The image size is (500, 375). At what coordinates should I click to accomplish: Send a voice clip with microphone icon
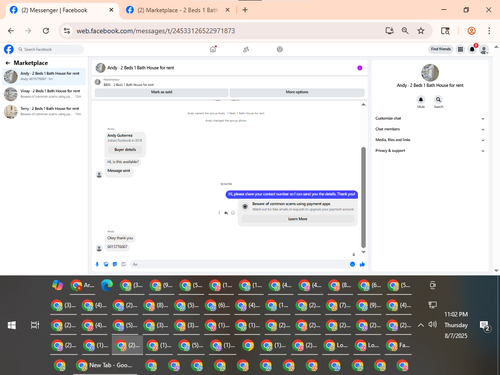(x=97, y=264)
